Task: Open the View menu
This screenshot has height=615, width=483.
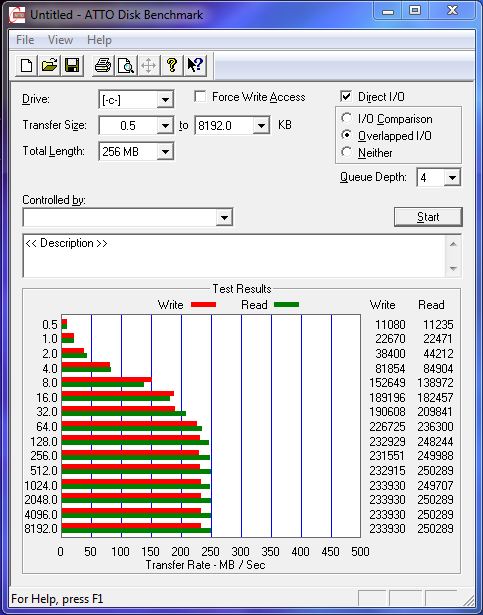Action: pyautogui.click(x=60, y=40)
